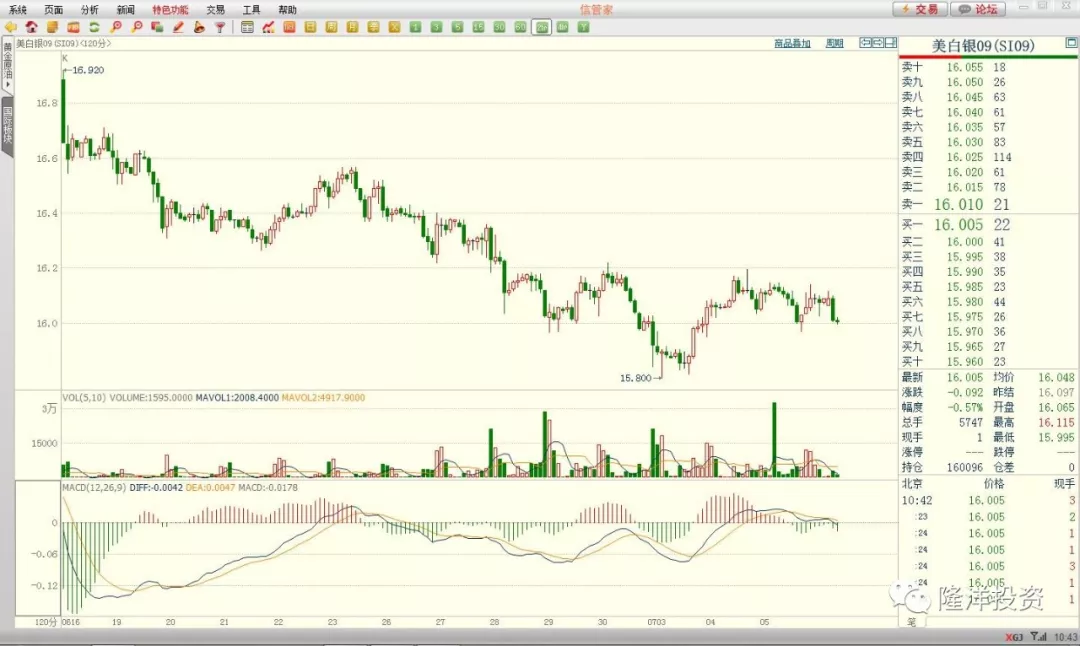Screen dimensions: 1080x646
Task: Click the 交易 lightning button at top right
Action: tap(920, 9)
